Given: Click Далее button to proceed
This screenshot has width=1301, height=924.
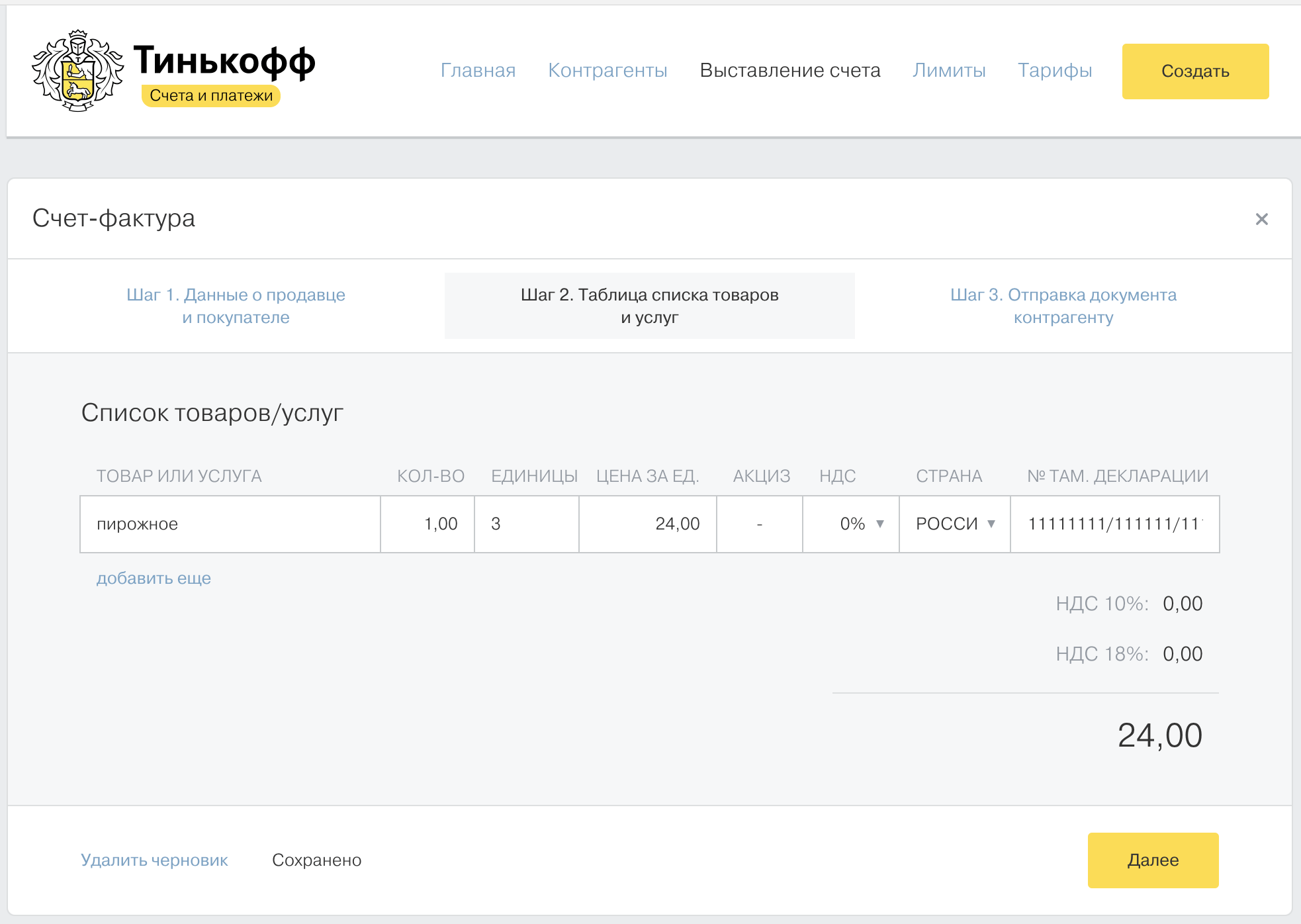Looking at the screenshot, I should point(1155,859).
